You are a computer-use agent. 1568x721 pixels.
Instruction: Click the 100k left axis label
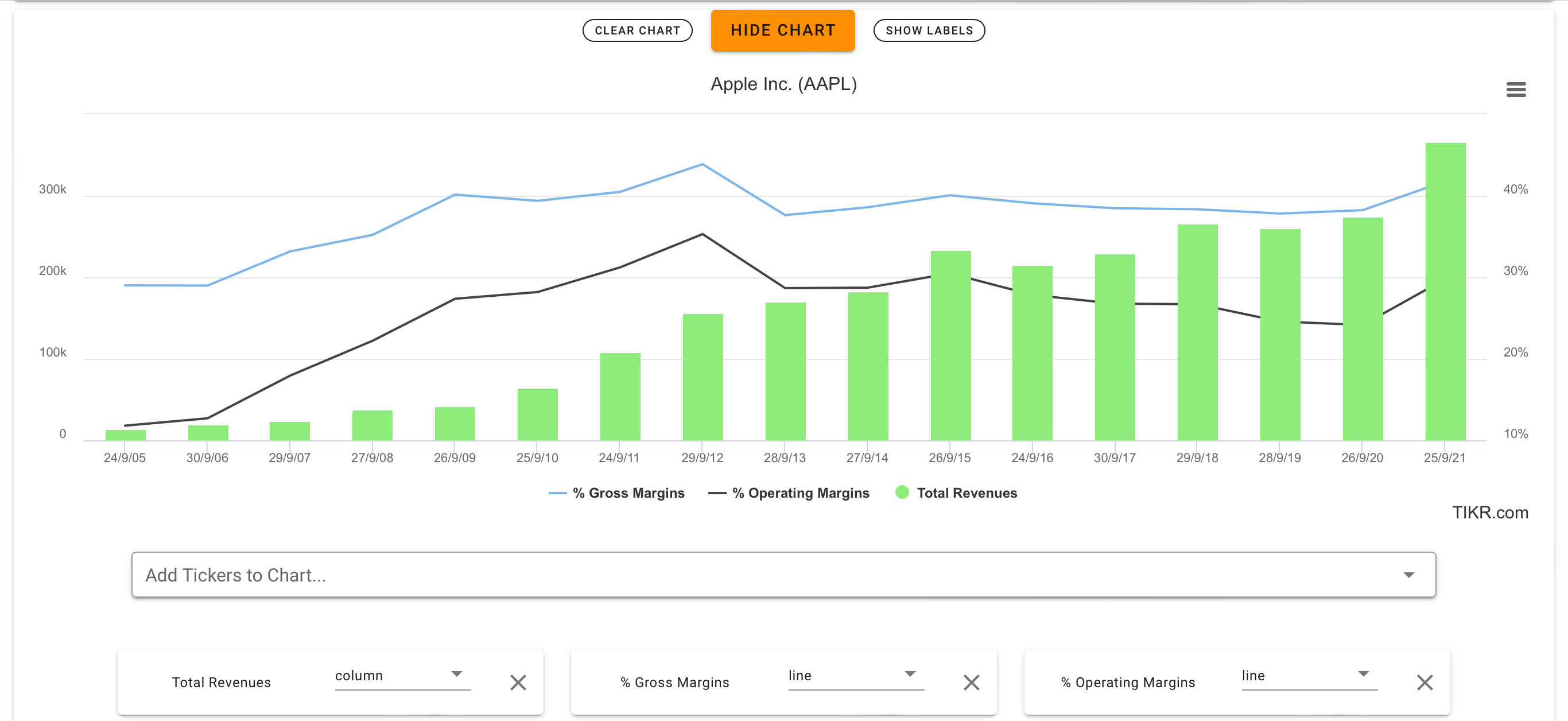click(52, 352)
